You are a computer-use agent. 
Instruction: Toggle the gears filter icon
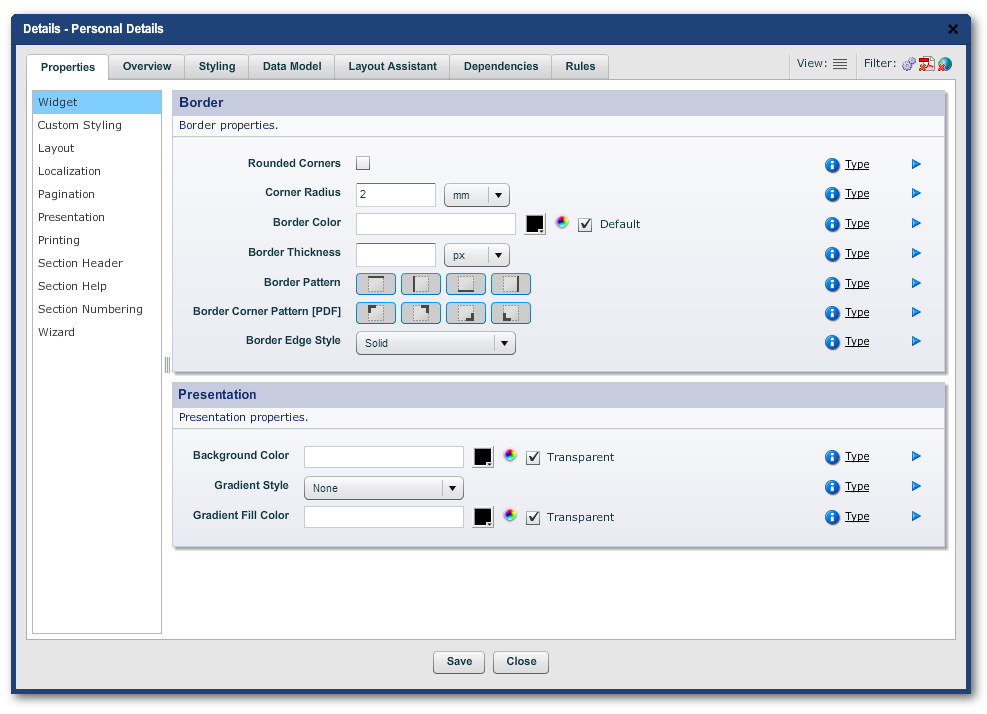tap(908, 64)
